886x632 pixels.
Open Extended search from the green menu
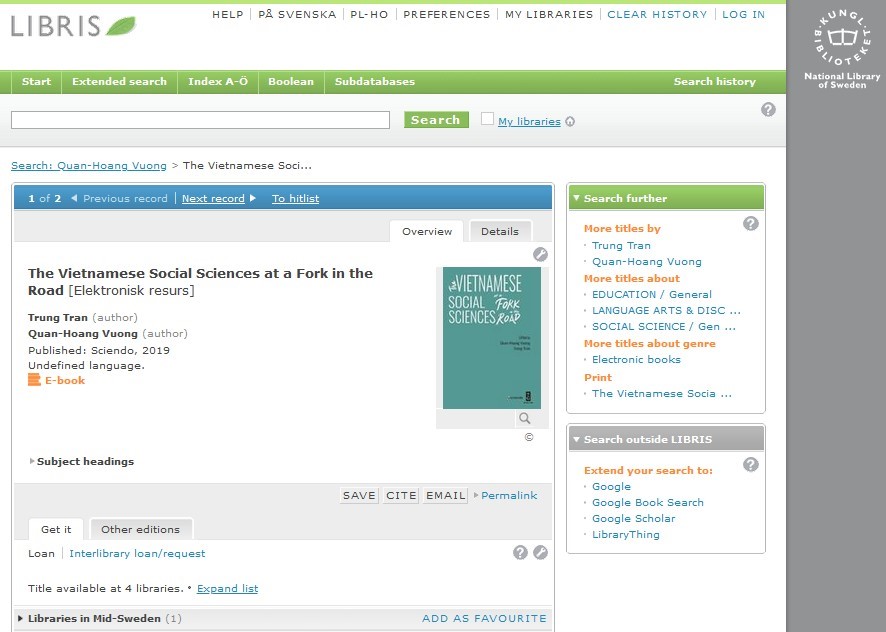[x=119, y=82]
